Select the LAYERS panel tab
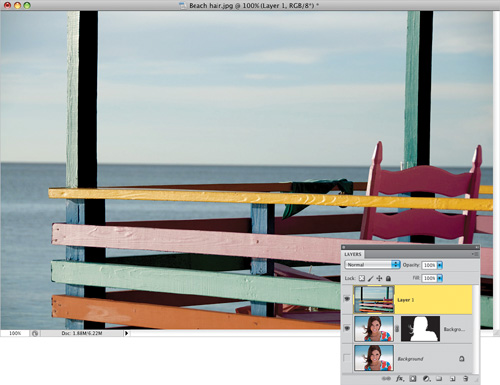500x385 pixels. (353, 254)
